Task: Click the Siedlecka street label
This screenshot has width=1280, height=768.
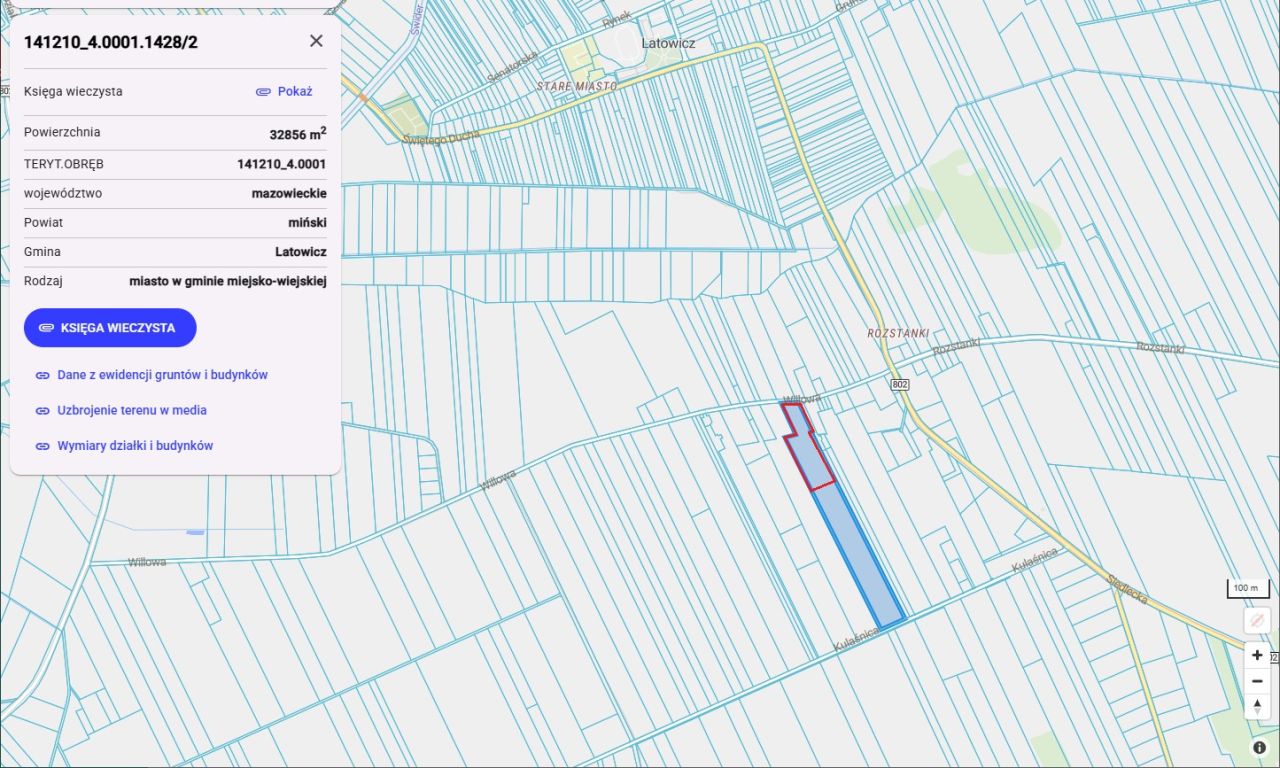Action: coord(1128,589)
